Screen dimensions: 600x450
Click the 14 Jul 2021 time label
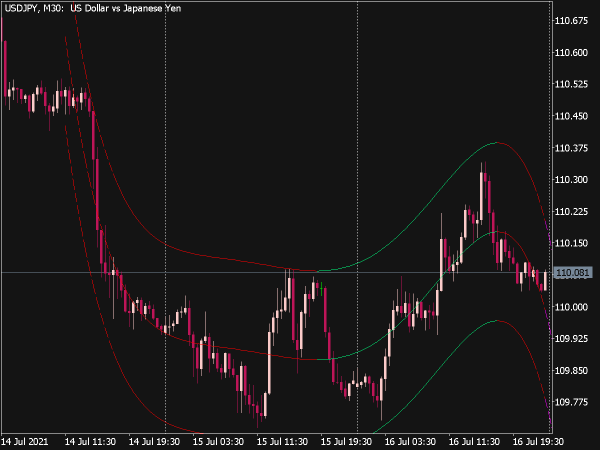coord(25,442)
